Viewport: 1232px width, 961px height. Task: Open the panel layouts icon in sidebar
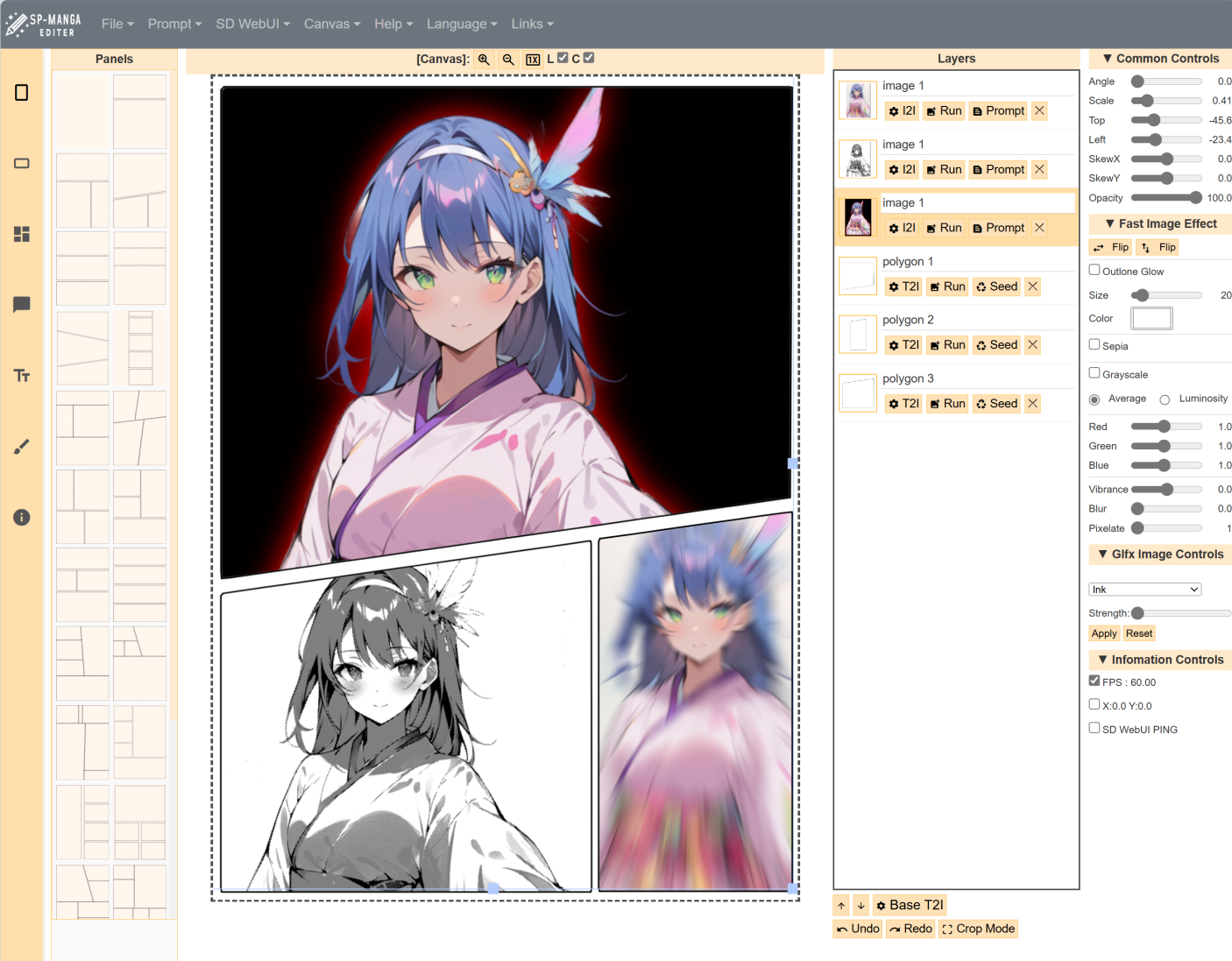tap(22, 234)
